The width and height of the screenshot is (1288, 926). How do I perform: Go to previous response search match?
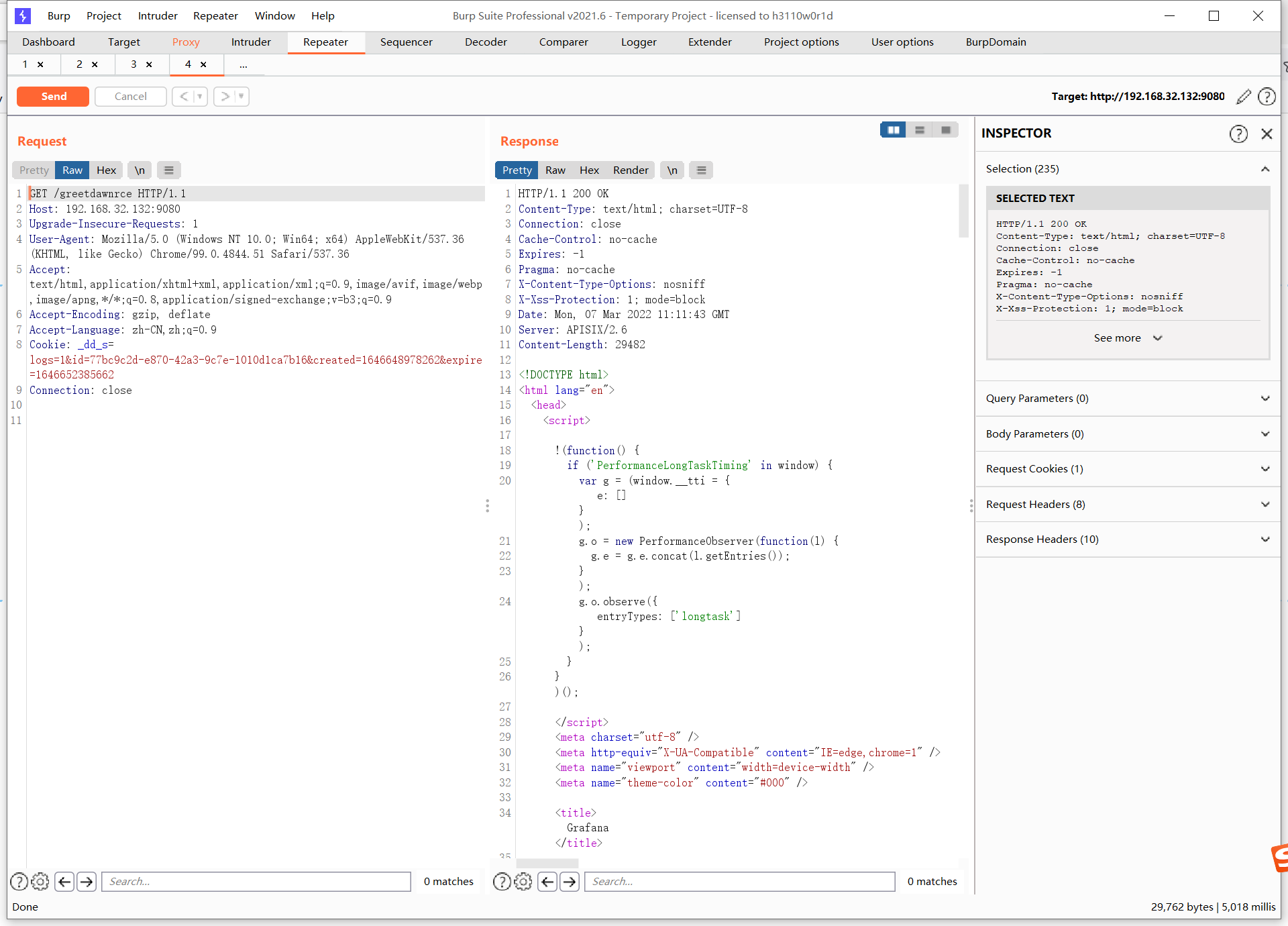547,882
